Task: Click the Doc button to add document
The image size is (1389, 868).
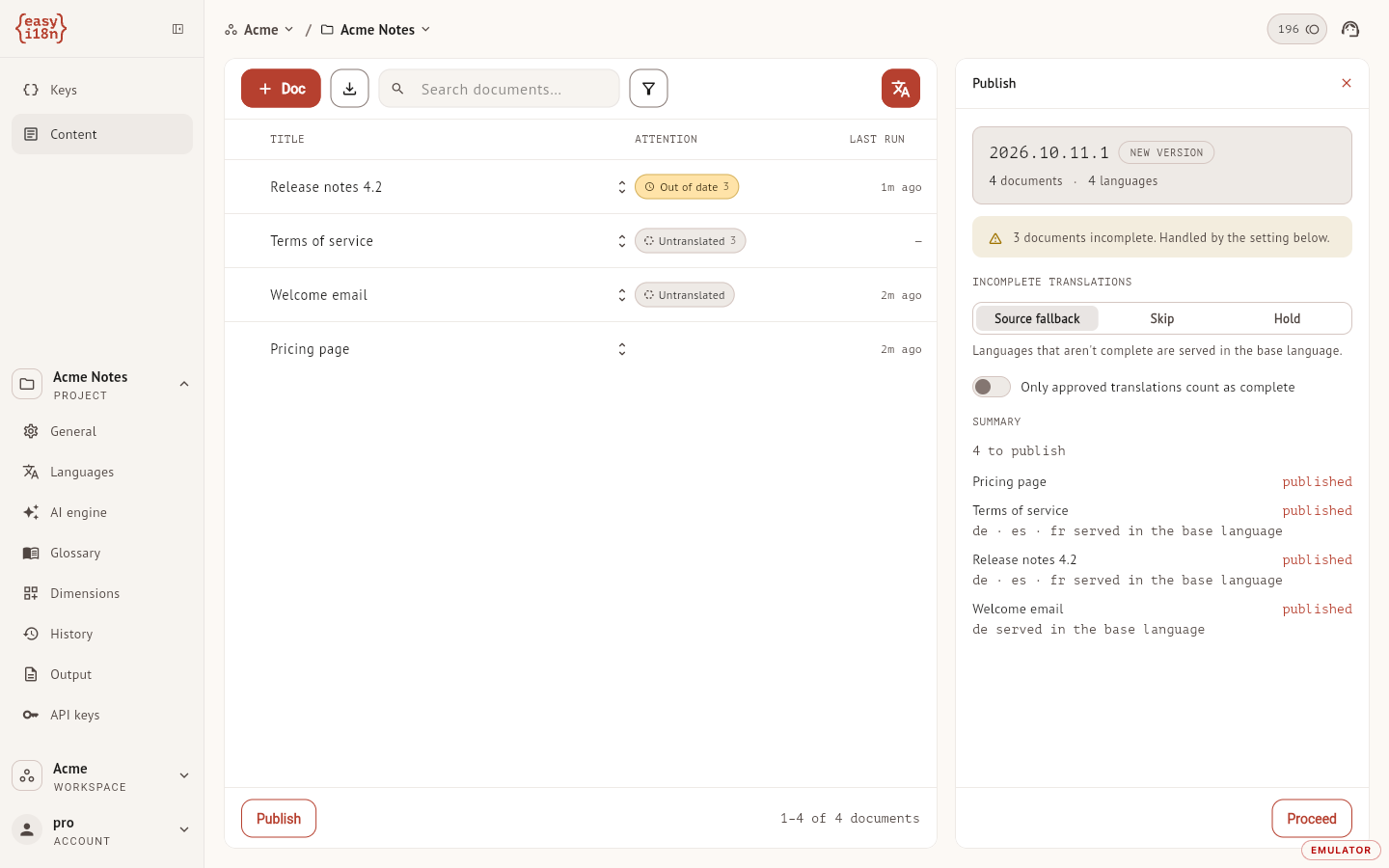Action: coord(281,89)
